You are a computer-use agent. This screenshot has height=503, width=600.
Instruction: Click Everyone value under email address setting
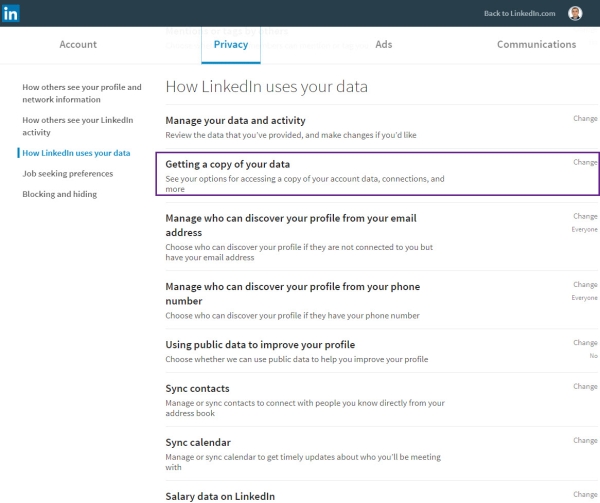tap(584, 230)
